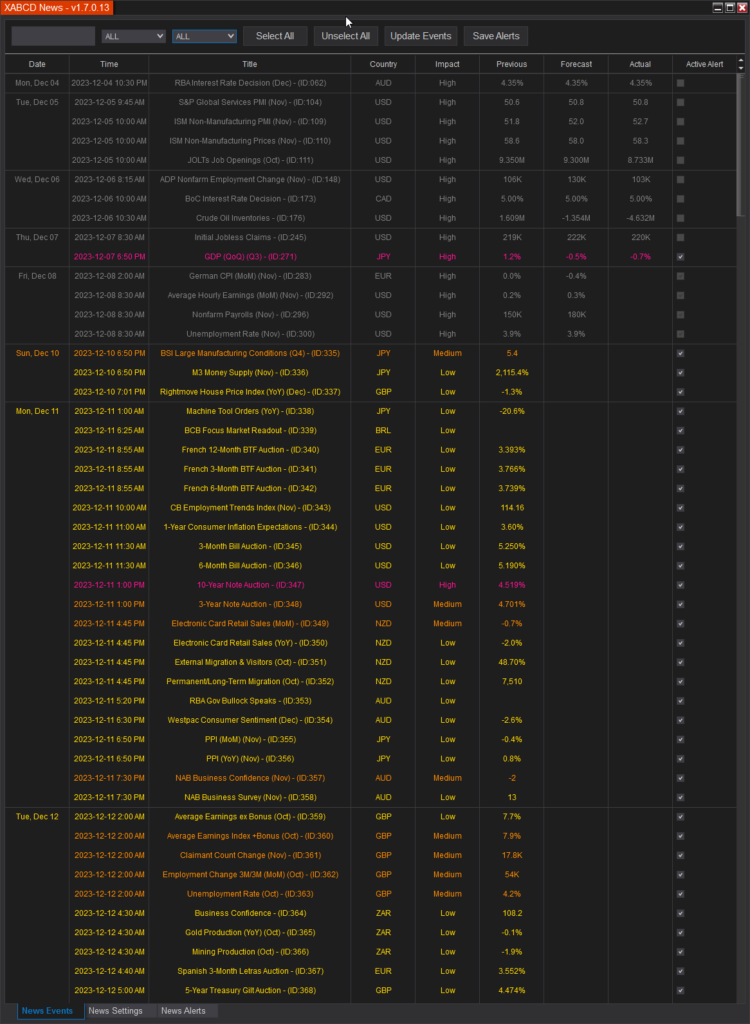Click the Update Events button
750x1024 pixels.
pyautogui.click(x=421, y=36)
